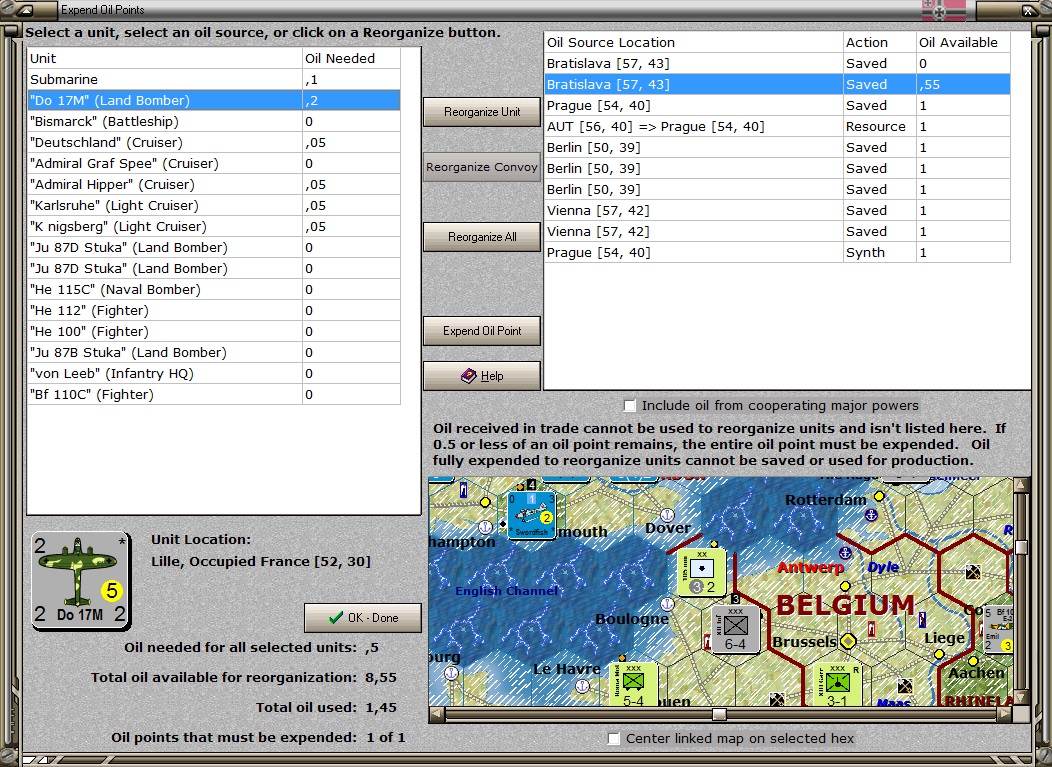The image size is (1052, 767).
Task: Click the Brussels city marker on map
Action: (848, 641)
